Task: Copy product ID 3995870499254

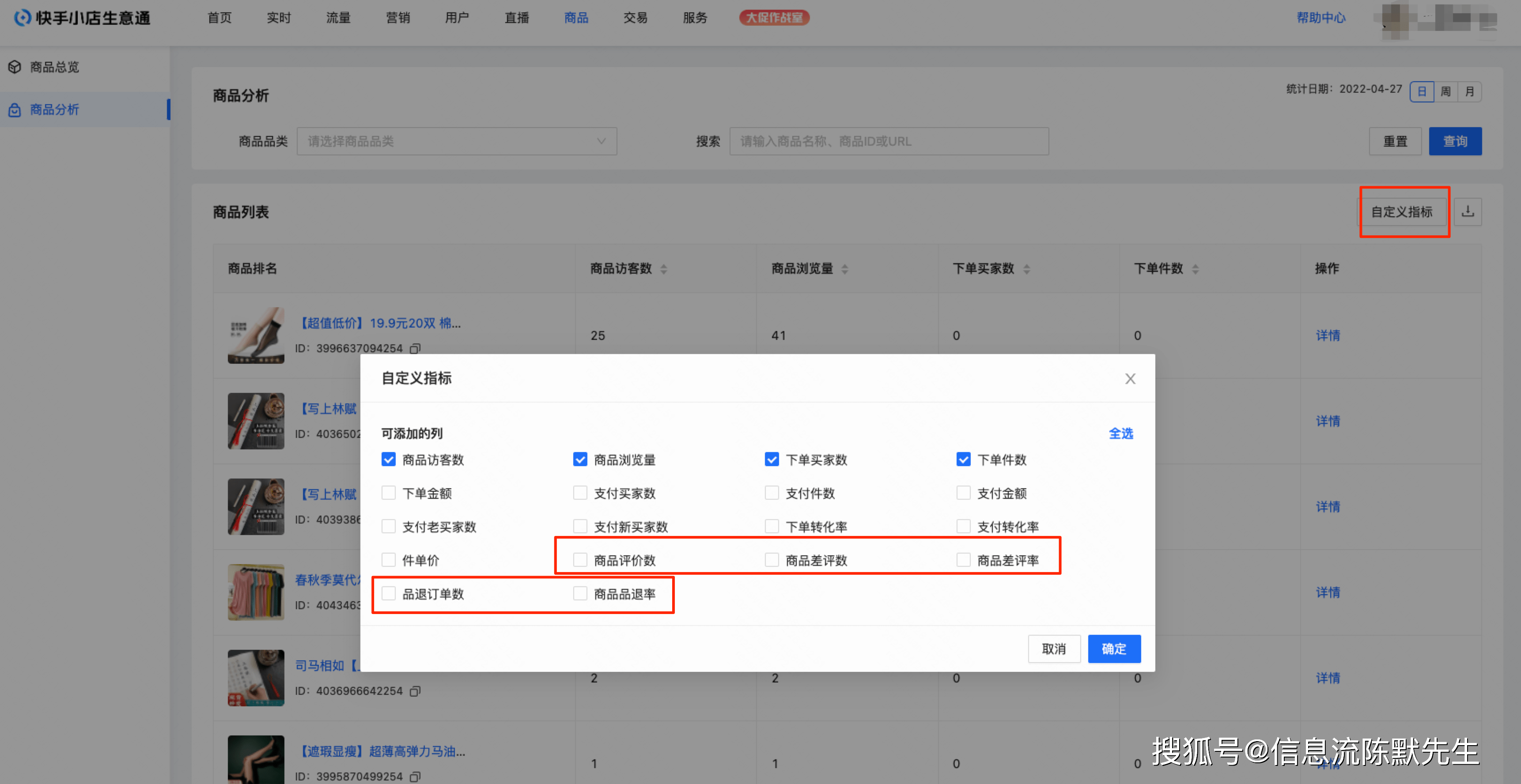Action: click(416, 776)
